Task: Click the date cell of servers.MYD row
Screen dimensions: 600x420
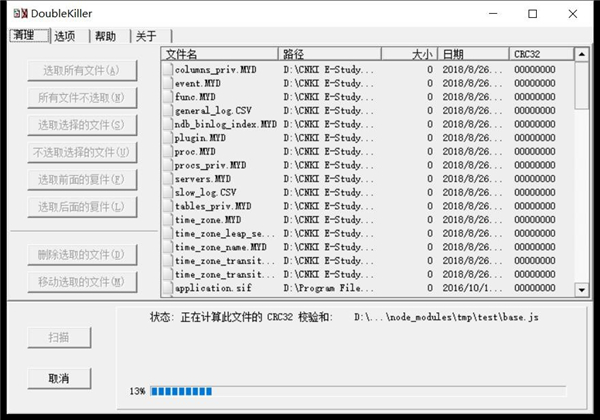Action: (472, 179)
